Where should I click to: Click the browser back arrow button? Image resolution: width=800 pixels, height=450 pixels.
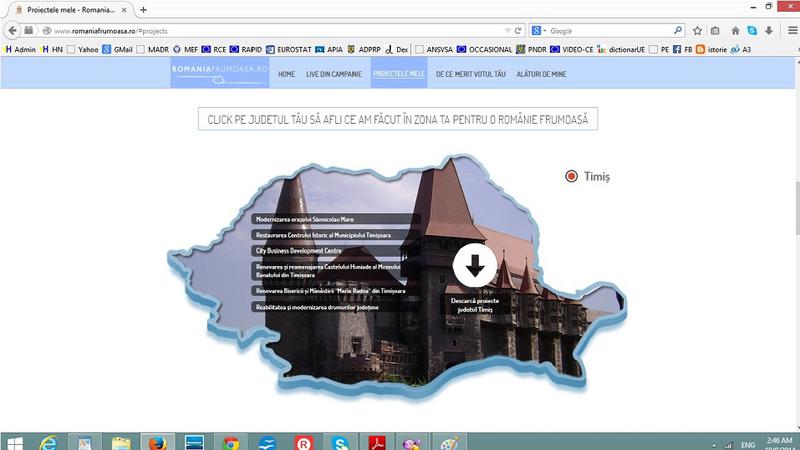(13, 31)
